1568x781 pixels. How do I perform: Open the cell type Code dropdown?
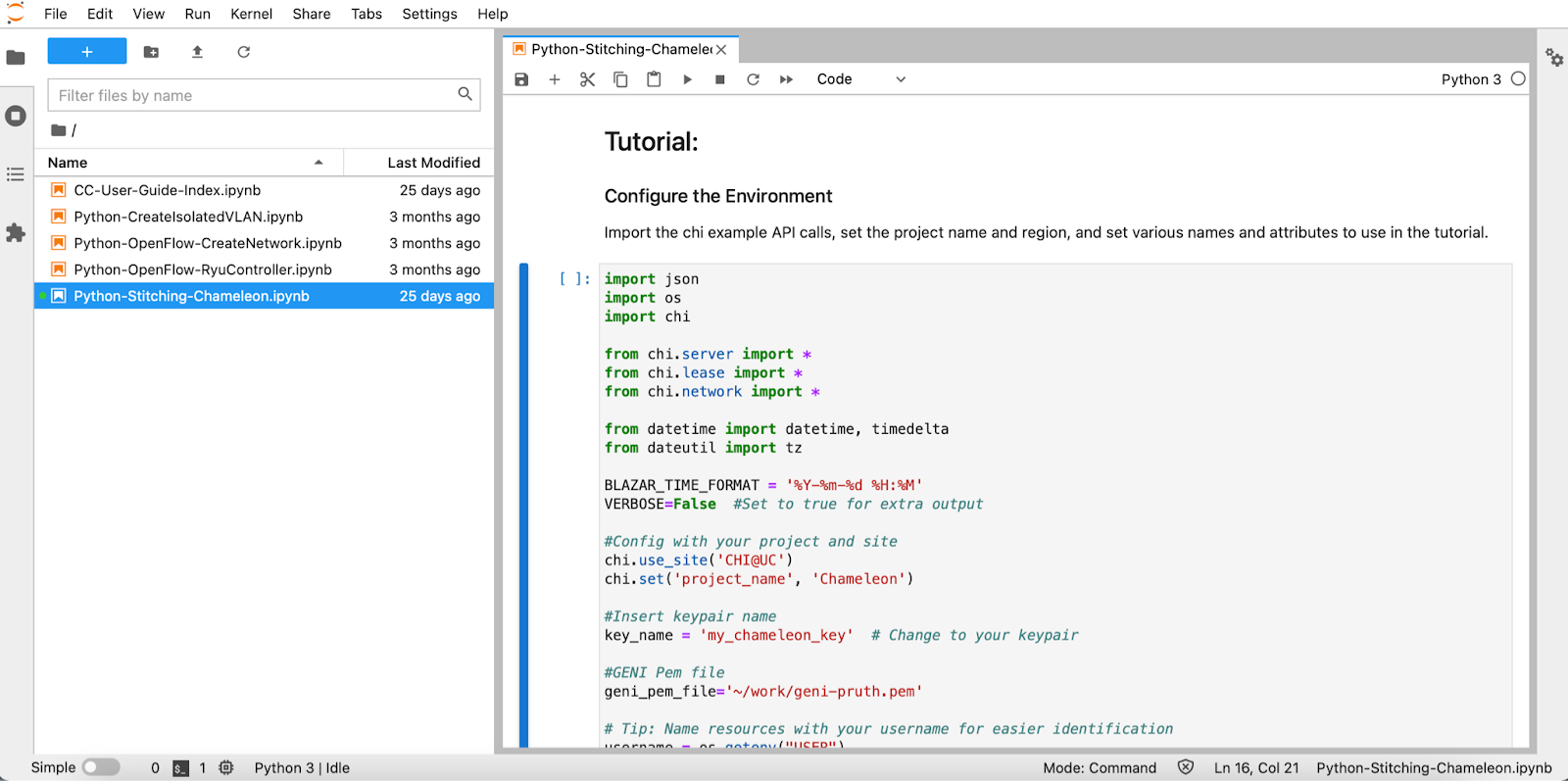[860, 79]
